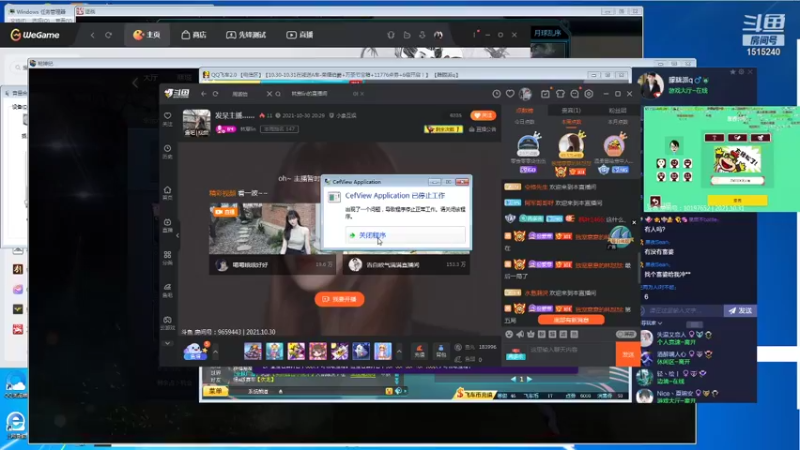Open favorites heart icon in Douyu title bar
This screenshot has height=450, width=800.
point(510,94)
